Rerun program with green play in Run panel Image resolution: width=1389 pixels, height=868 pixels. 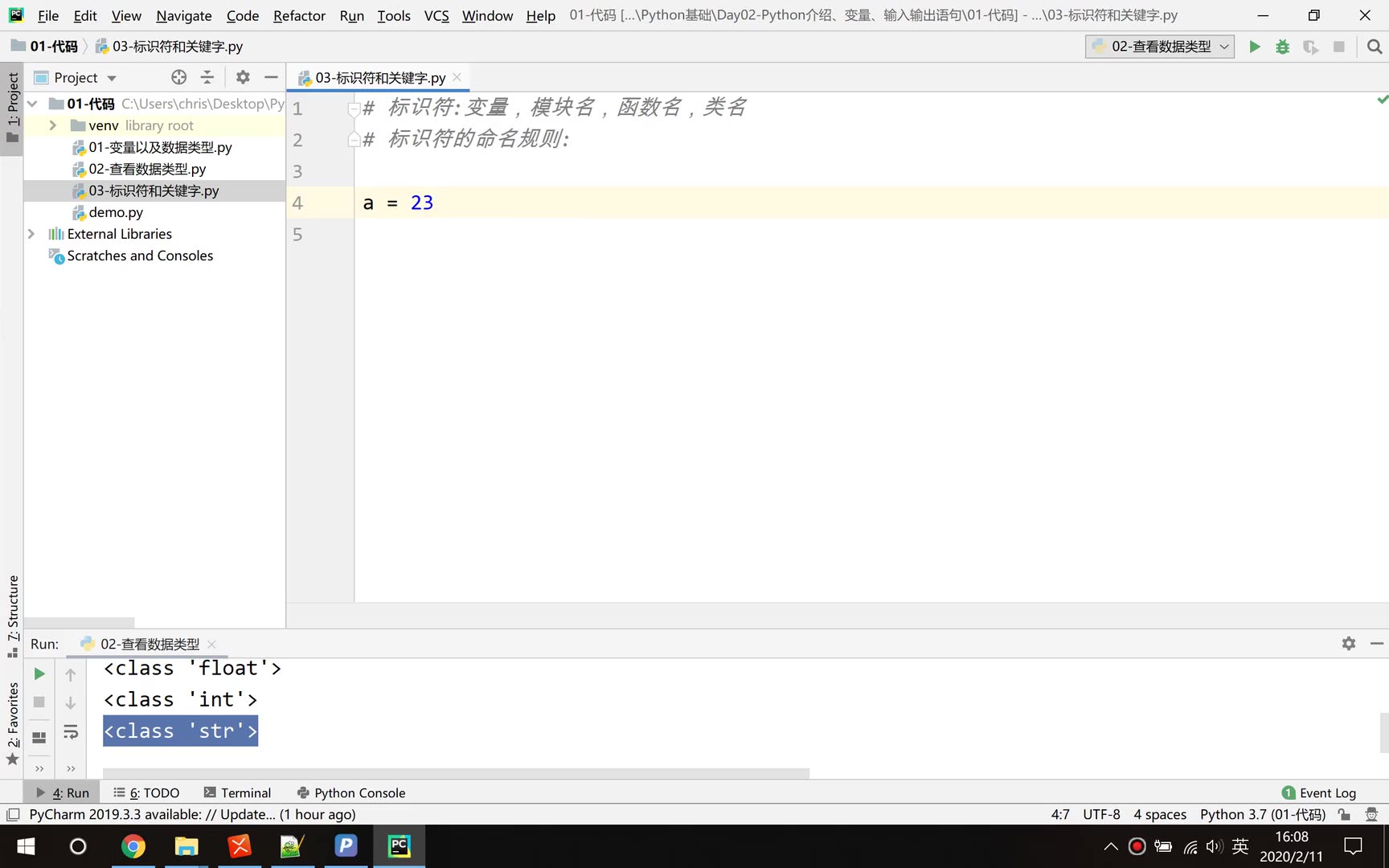coord(39,674)
